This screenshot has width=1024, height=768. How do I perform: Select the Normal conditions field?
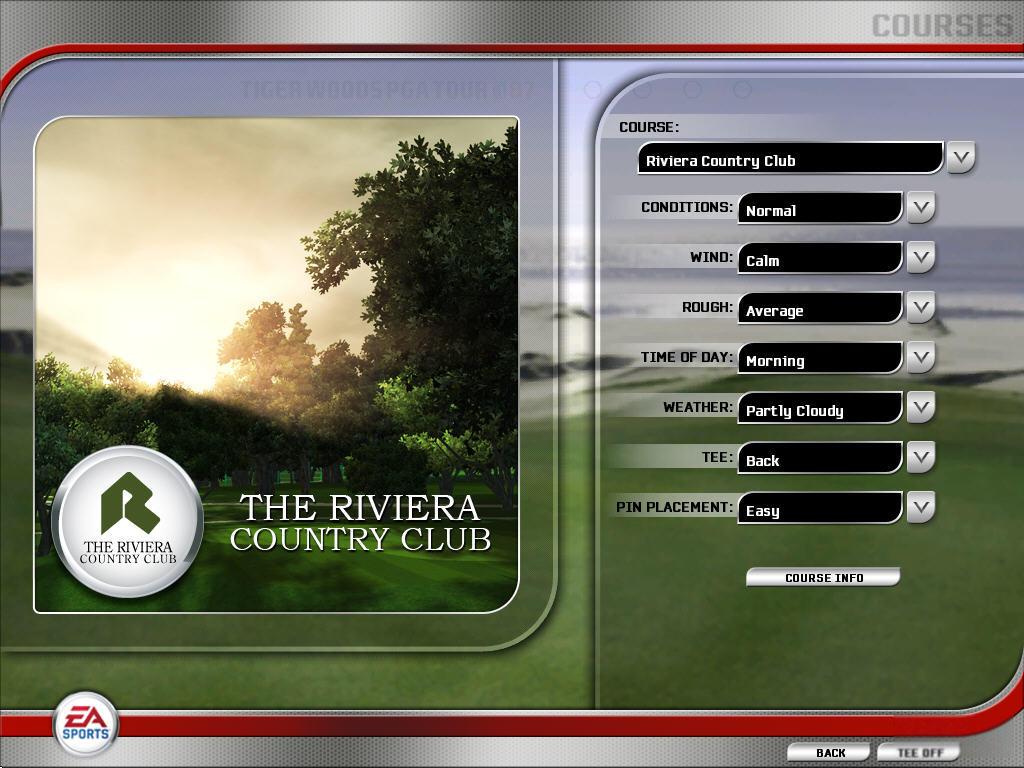tap(820, 208)
